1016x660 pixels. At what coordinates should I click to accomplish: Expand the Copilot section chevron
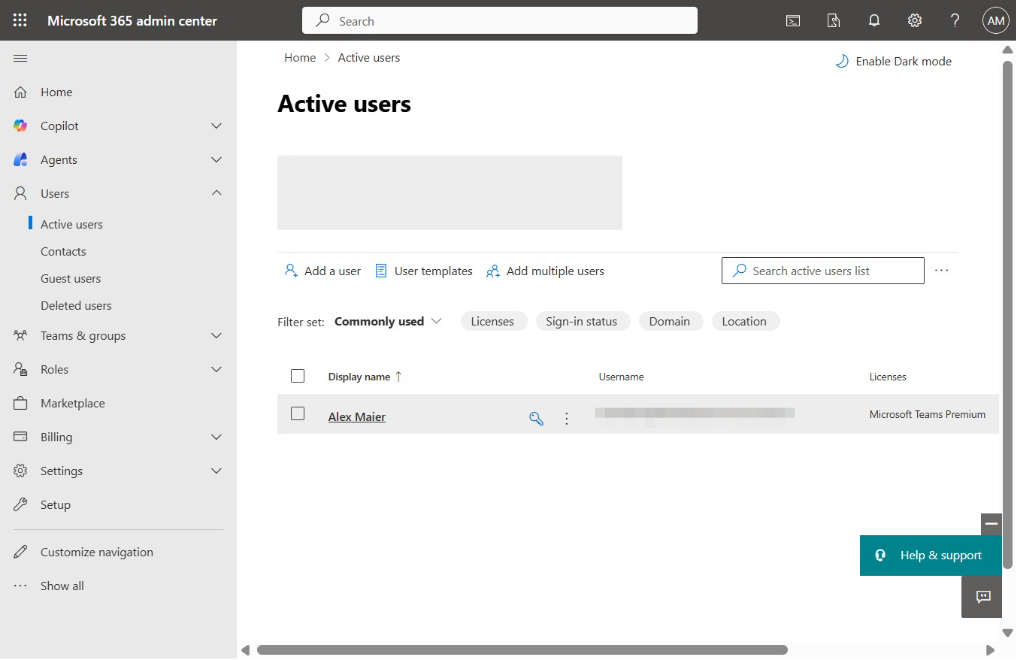coord(216,126)
